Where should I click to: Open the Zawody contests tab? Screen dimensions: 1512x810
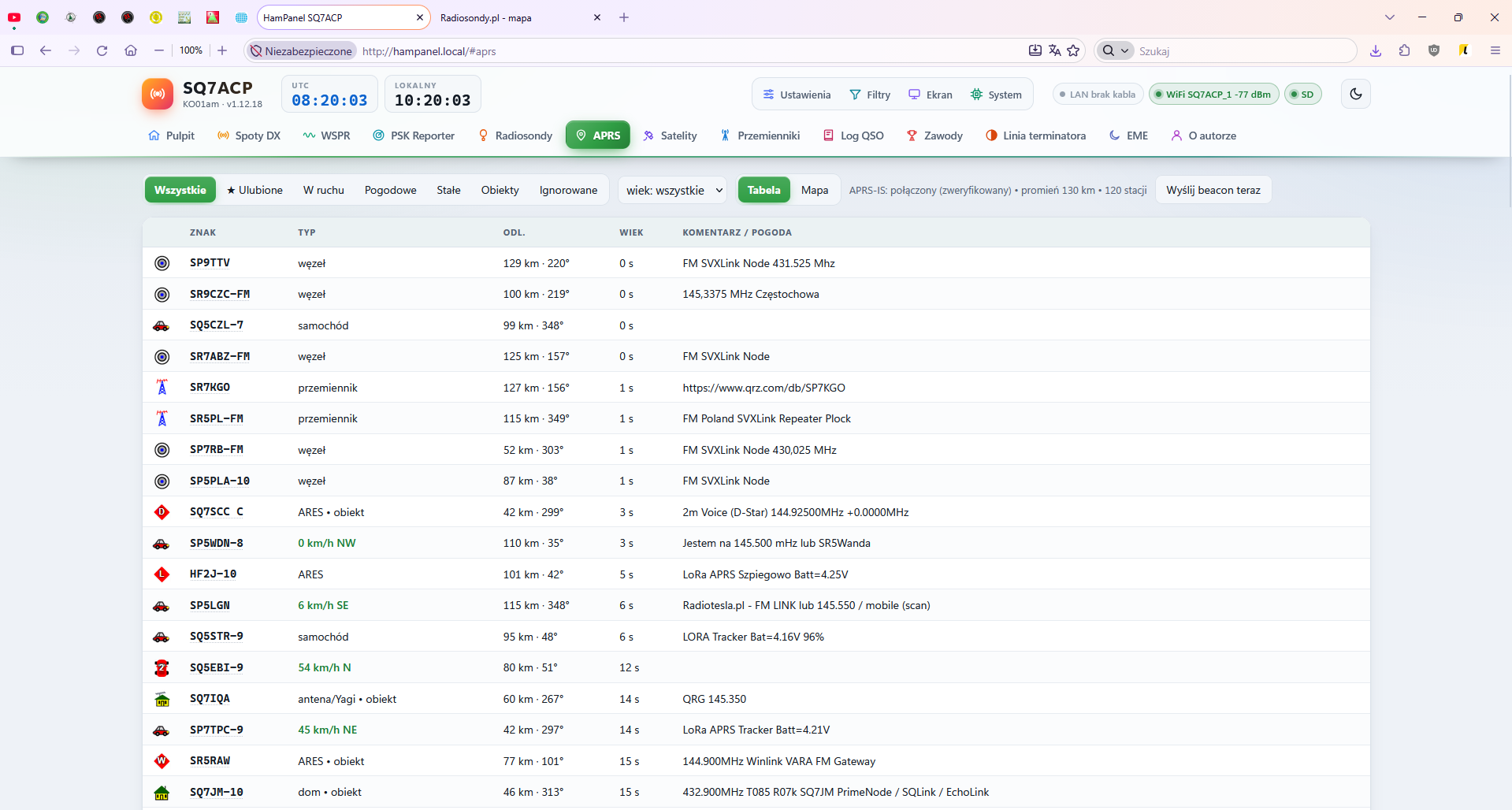pyautogui.click(x=934, y=136)
